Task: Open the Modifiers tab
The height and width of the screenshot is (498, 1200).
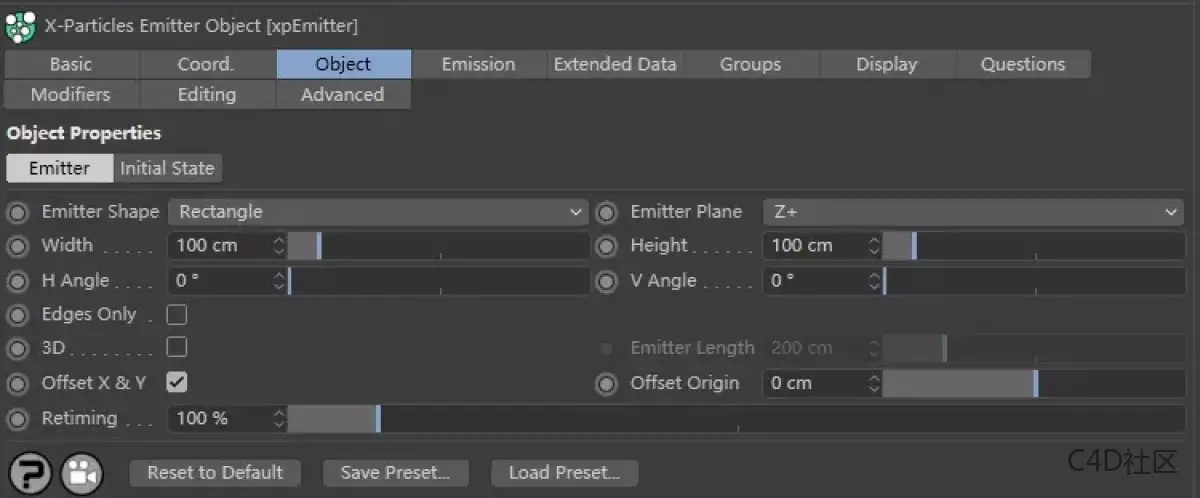Action: 70,95
